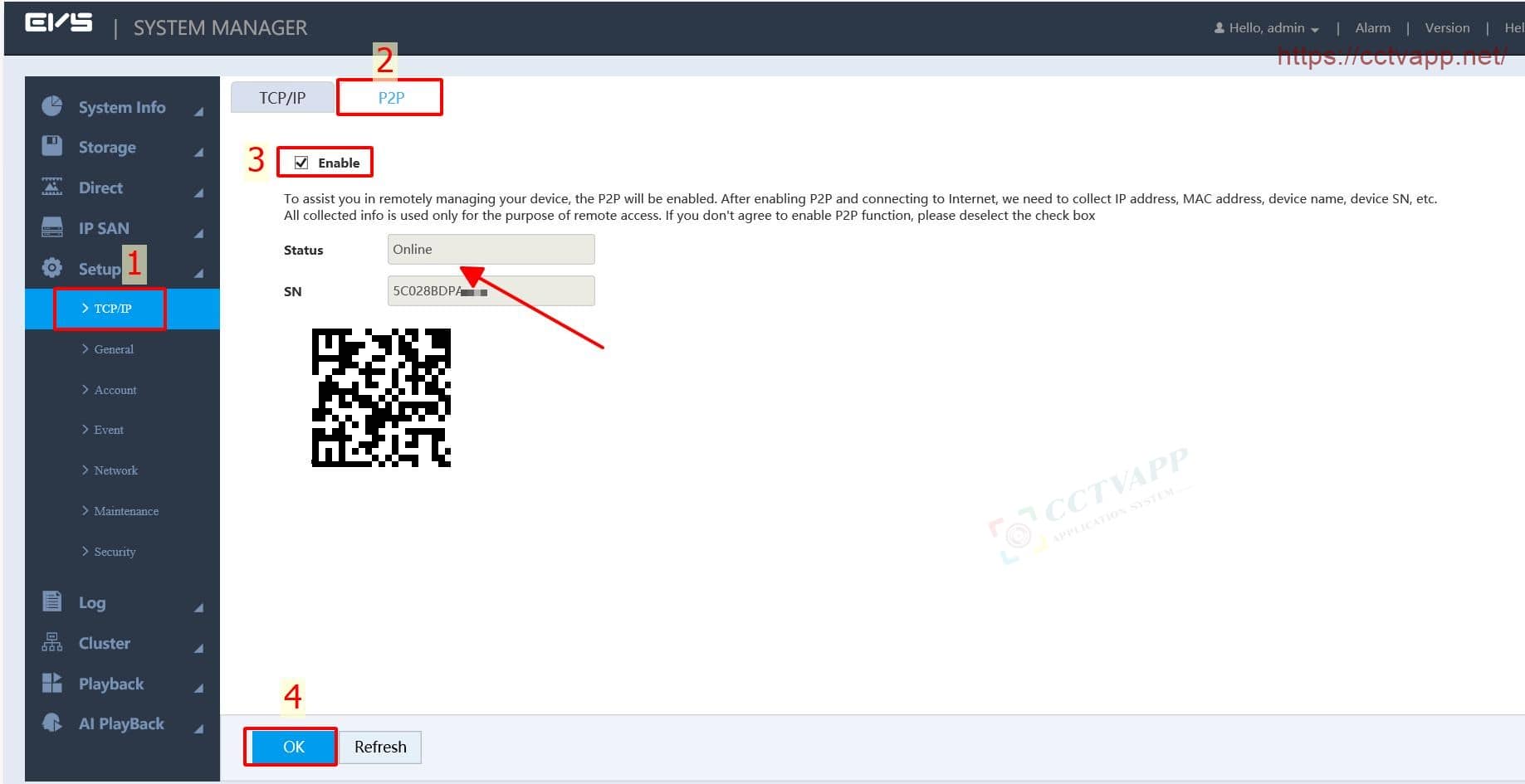Click the Refresh button
The width and height of the screenshot is (1525, 784).
[380, 747]
